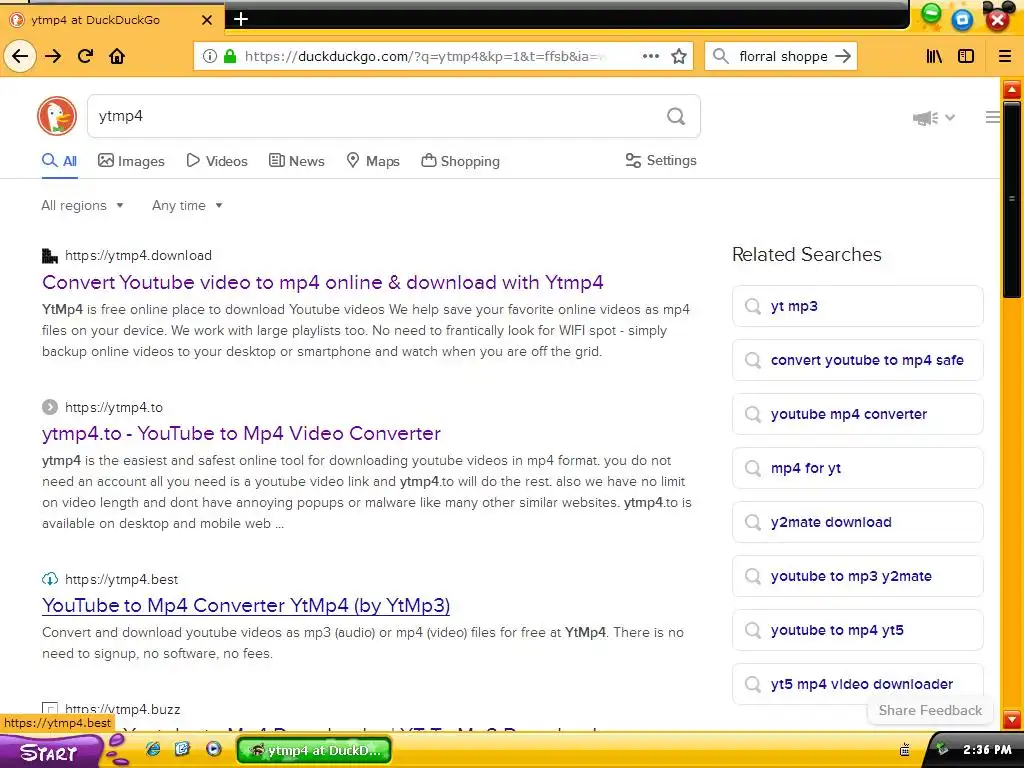1024x768 pixels.
Task: Switch to the News tab
Action: point(296,161)
